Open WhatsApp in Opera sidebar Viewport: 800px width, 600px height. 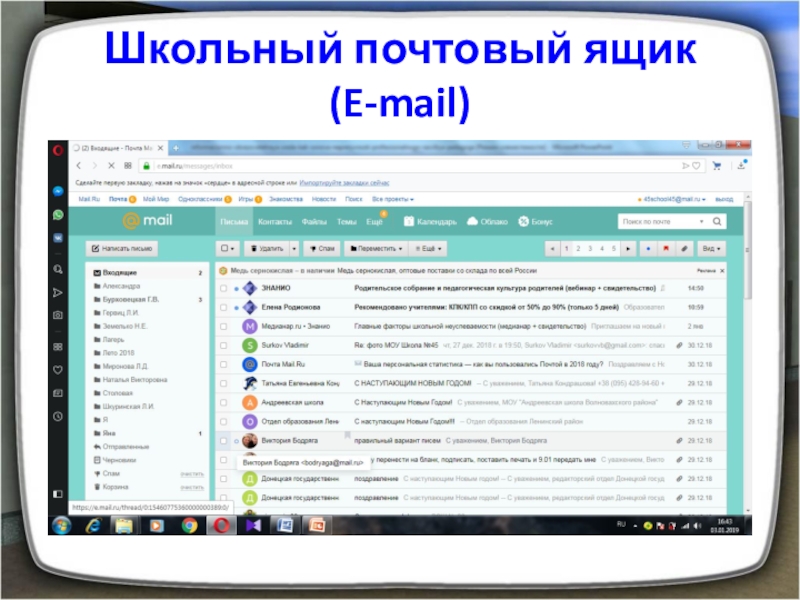(58, 215)
